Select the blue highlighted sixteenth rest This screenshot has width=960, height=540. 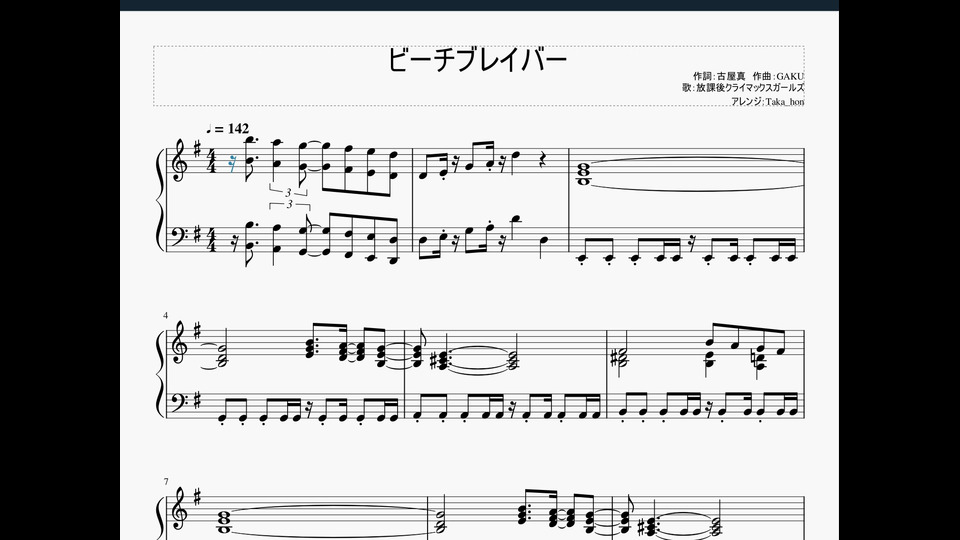[232, 163]
